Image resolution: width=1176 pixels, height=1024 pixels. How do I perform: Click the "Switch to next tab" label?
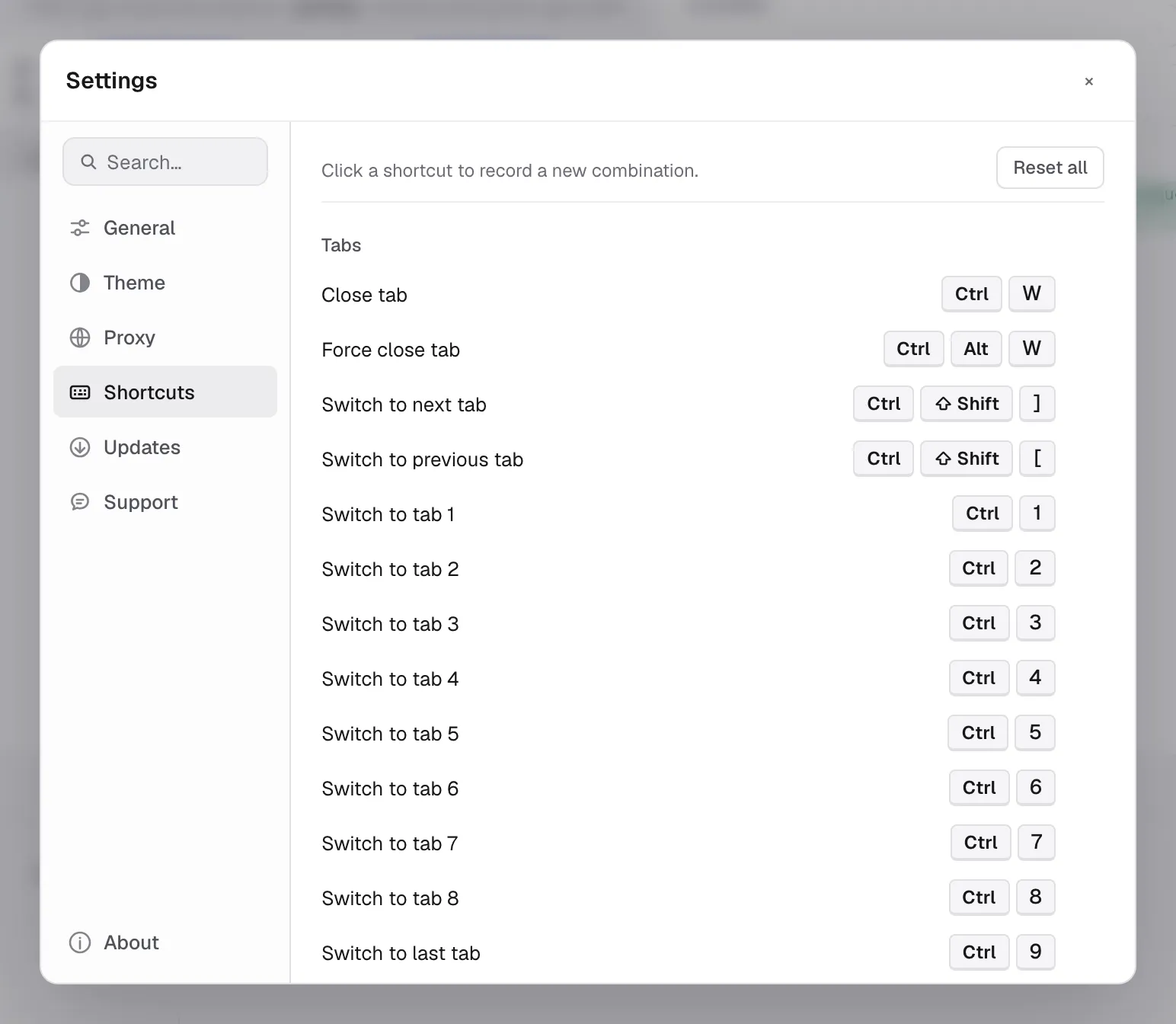click(404, 405)
